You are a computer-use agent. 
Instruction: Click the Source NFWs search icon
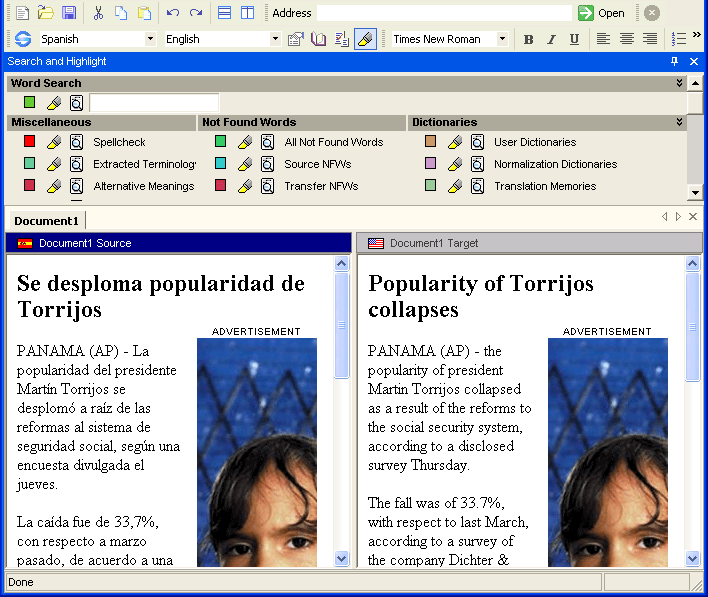pyautogui.click(x=267, y=164)
